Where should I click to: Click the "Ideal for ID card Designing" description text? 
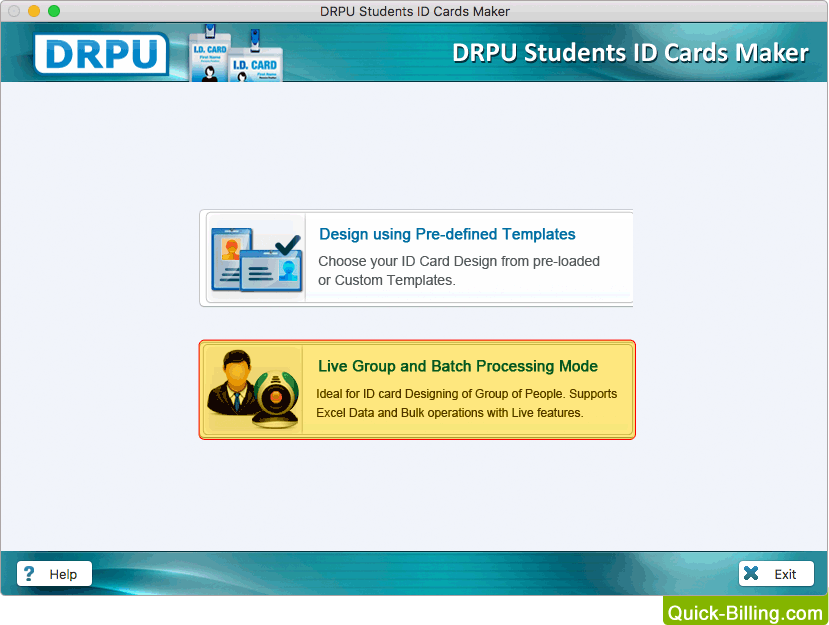466,403
